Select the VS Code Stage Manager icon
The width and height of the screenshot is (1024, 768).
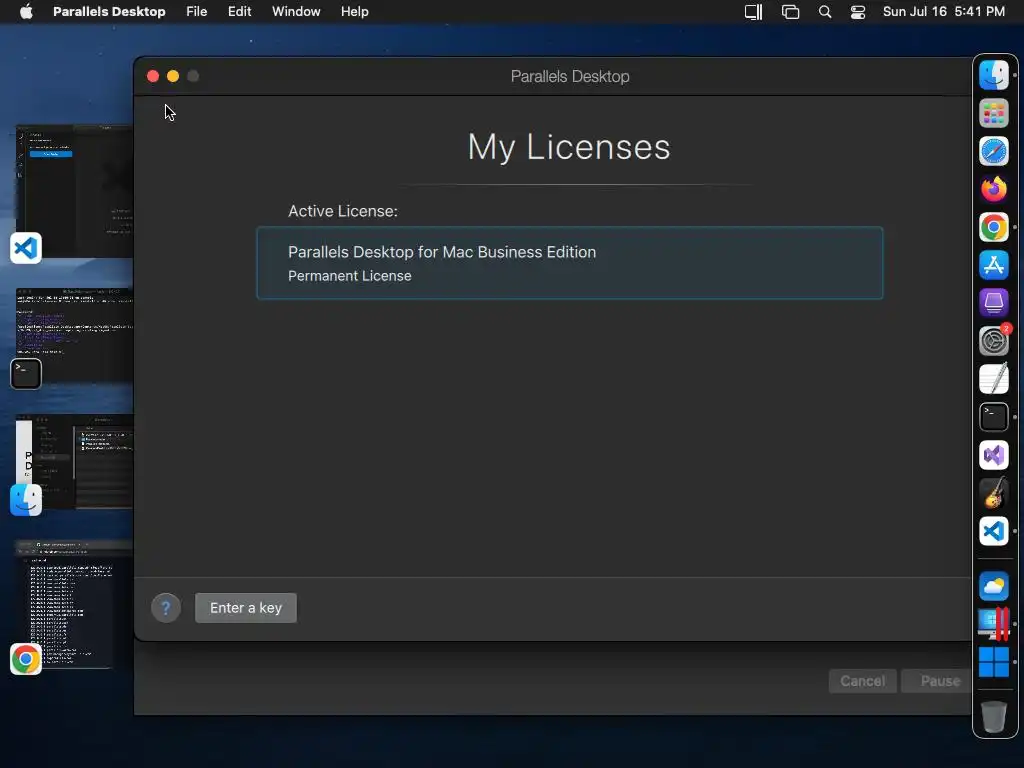tap(25, 248)
